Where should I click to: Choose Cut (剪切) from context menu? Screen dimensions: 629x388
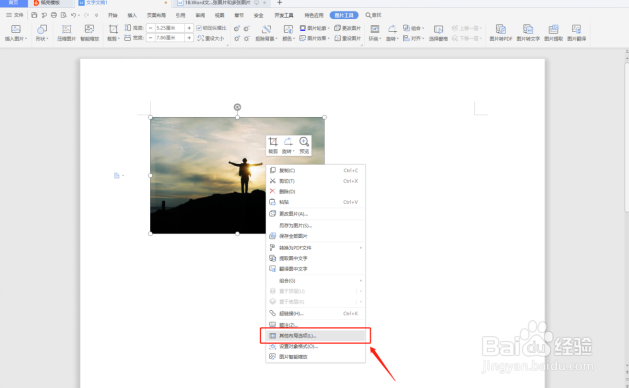(x=316, y=181)
